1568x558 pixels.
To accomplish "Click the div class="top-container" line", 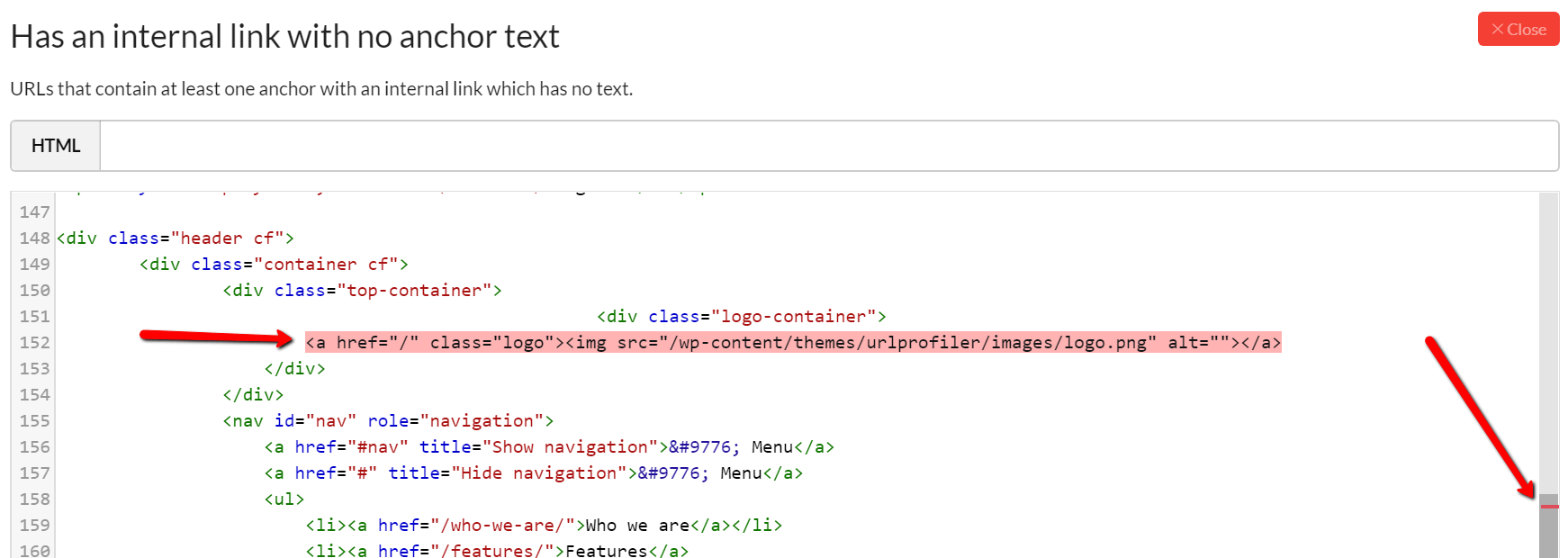I will (362, 291).
